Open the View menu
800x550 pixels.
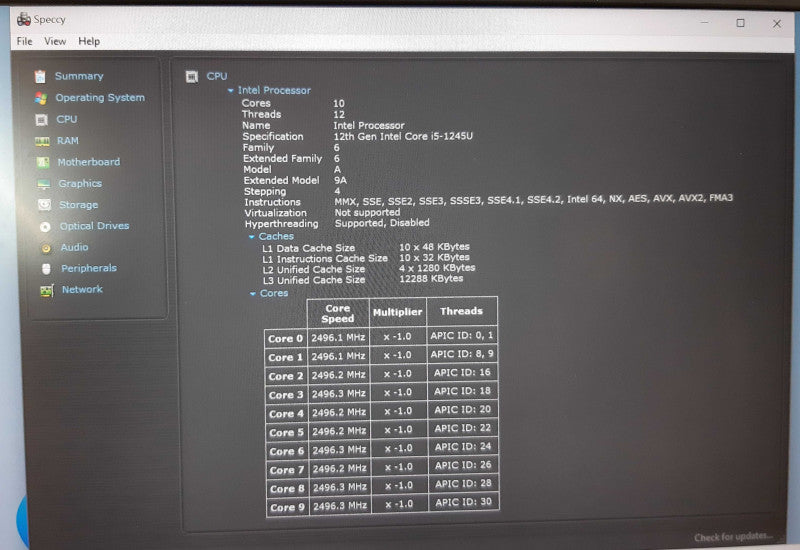point(55,41)
